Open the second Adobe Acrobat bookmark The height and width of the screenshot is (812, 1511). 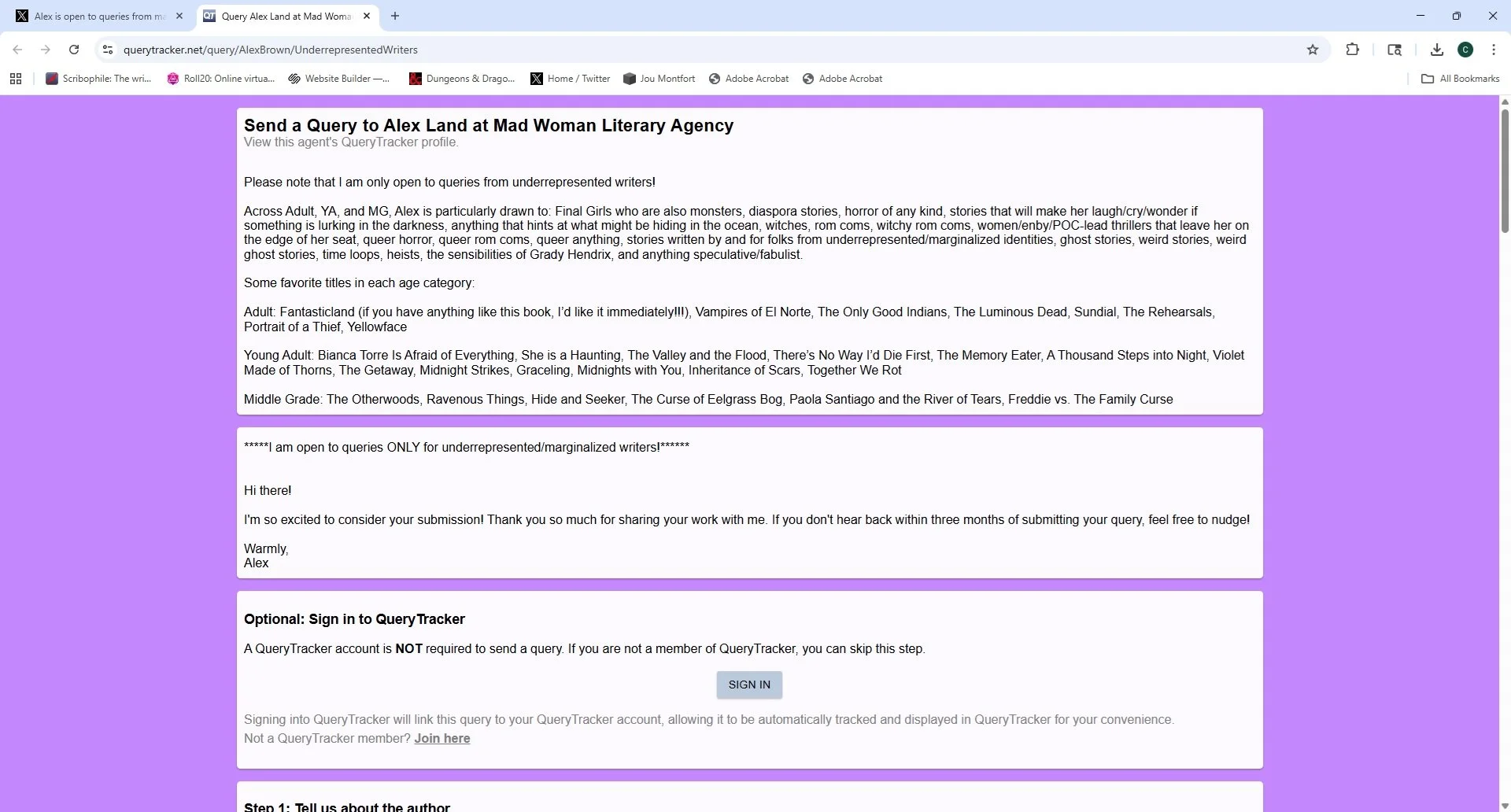tap(842, 79)
